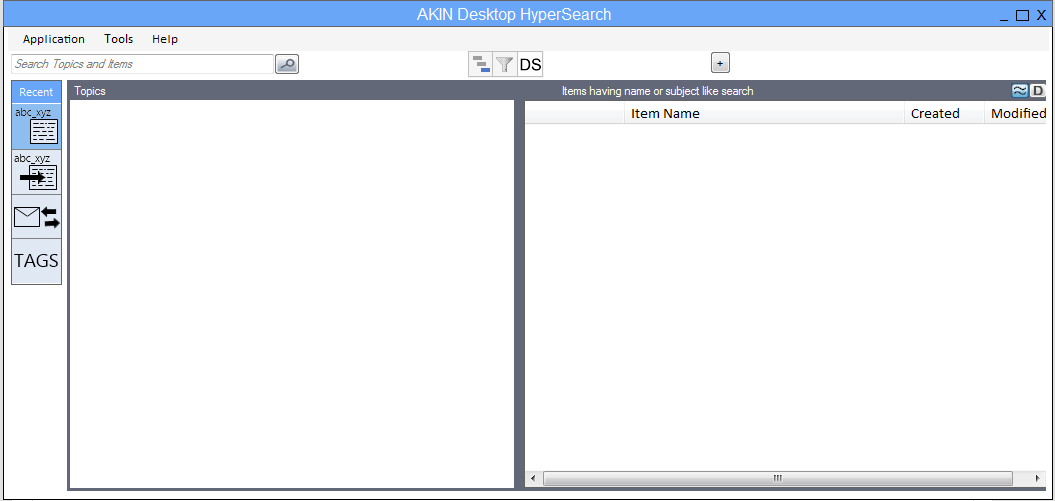This screenshot has width=1055, height=501.
Task: Open the Application menu
Action: 54,39
